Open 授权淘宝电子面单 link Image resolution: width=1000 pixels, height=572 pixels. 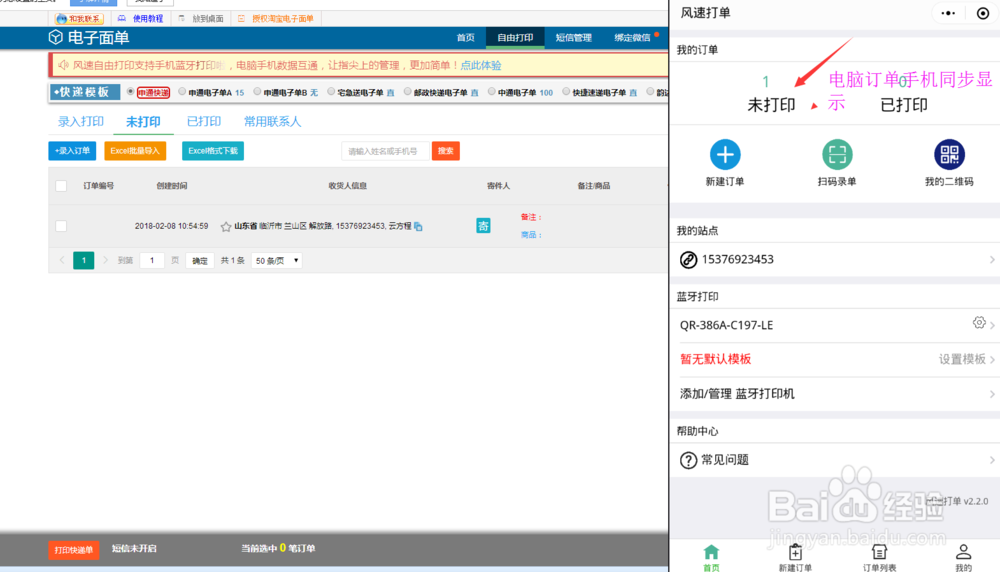click(x=276, y=18)
